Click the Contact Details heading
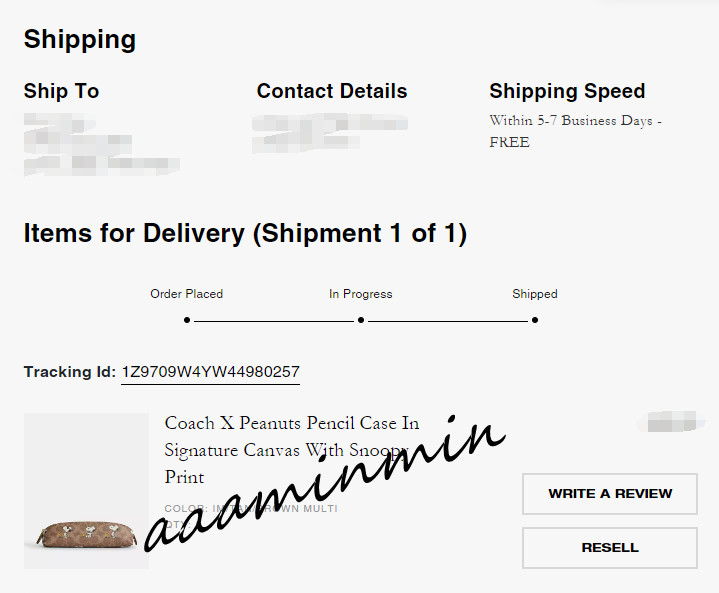719x593 pixels. 332,91
